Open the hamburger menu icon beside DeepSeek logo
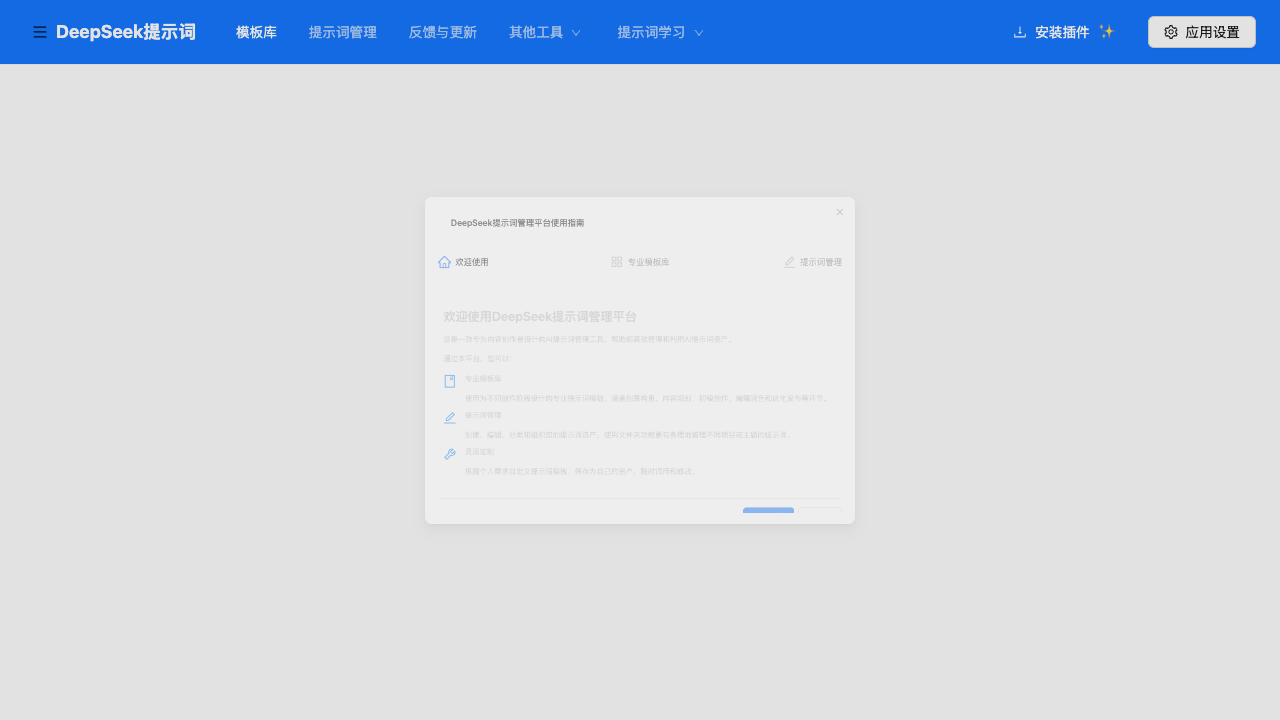 click(x=40, y=32)
